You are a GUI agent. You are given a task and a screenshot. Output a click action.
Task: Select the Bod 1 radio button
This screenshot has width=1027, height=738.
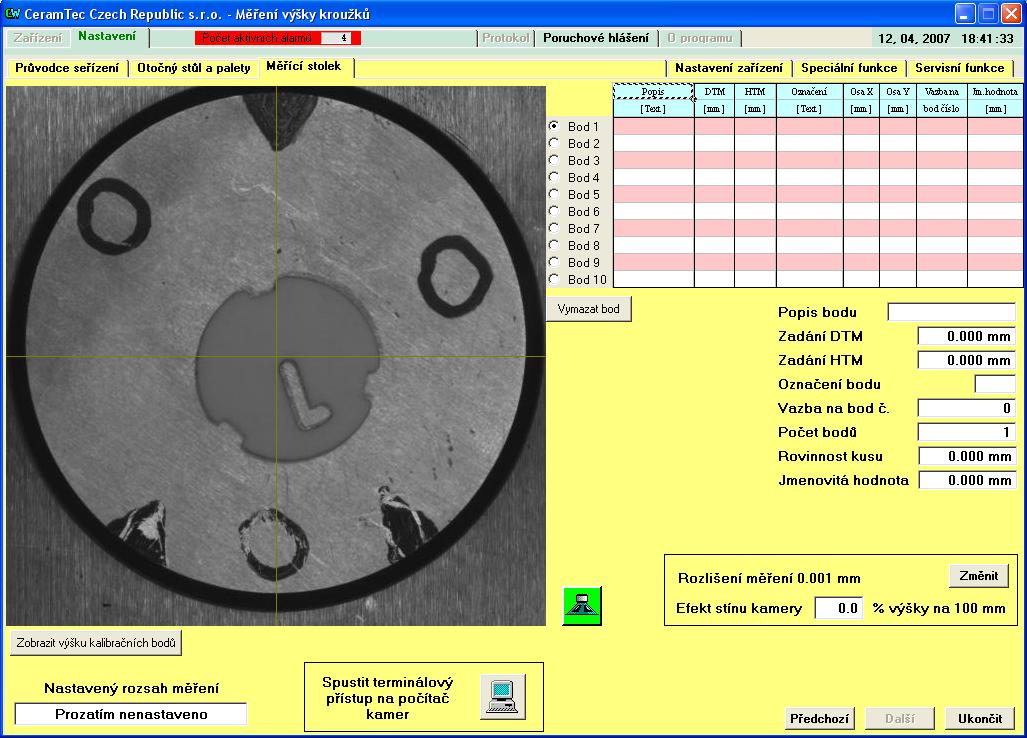554,127
